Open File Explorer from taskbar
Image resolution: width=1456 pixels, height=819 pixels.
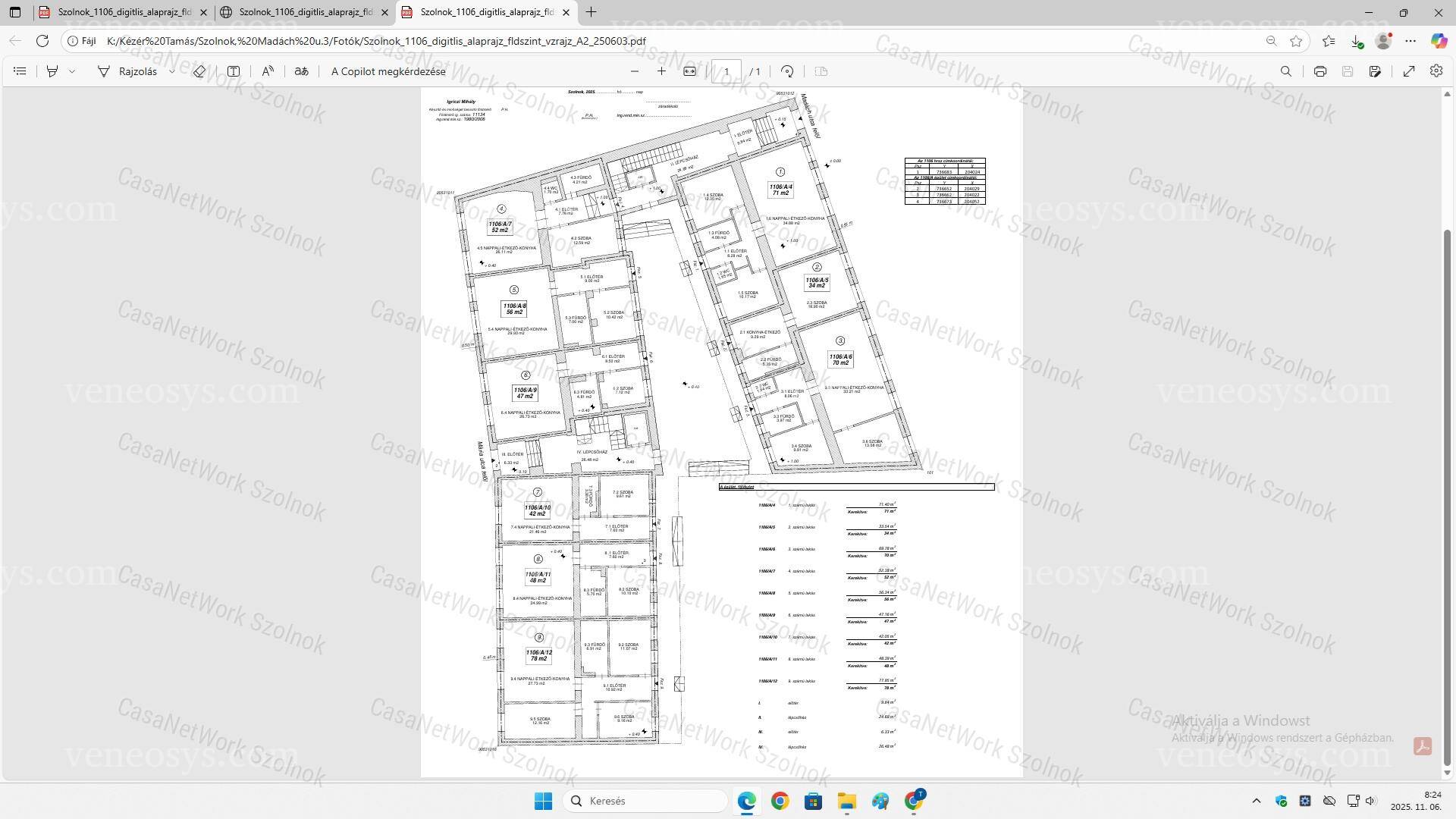pos(847,801)
